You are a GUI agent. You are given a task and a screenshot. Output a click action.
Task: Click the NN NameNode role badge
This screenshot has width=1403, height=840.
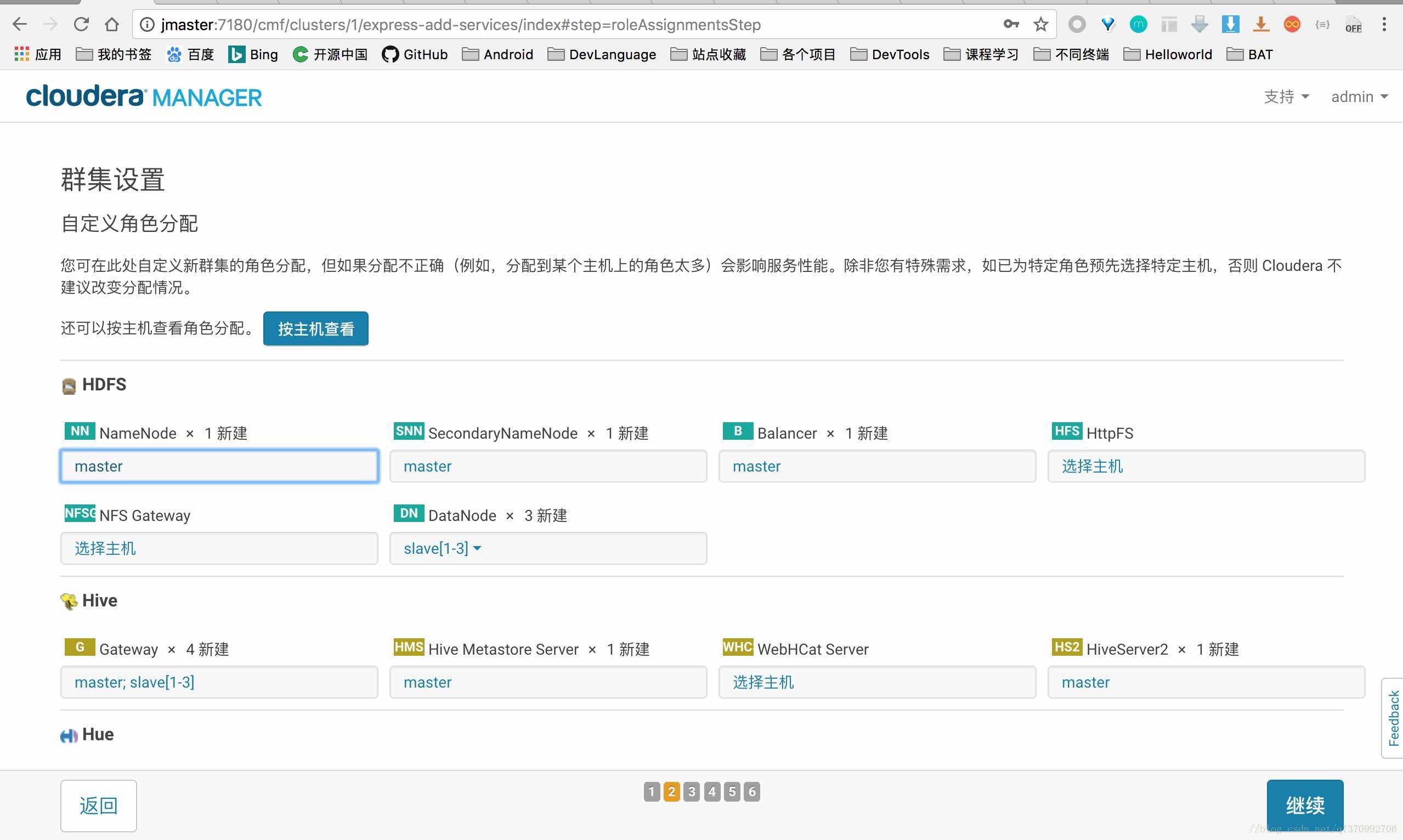(80, 432)
